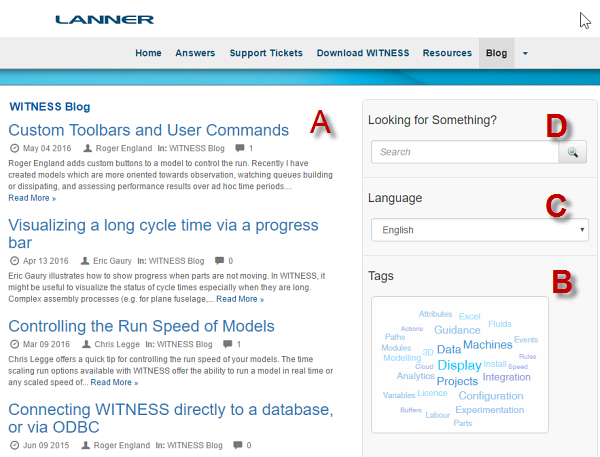The image size is (600, 457).
Task: Select the Events tag
Action: [526, 339]
